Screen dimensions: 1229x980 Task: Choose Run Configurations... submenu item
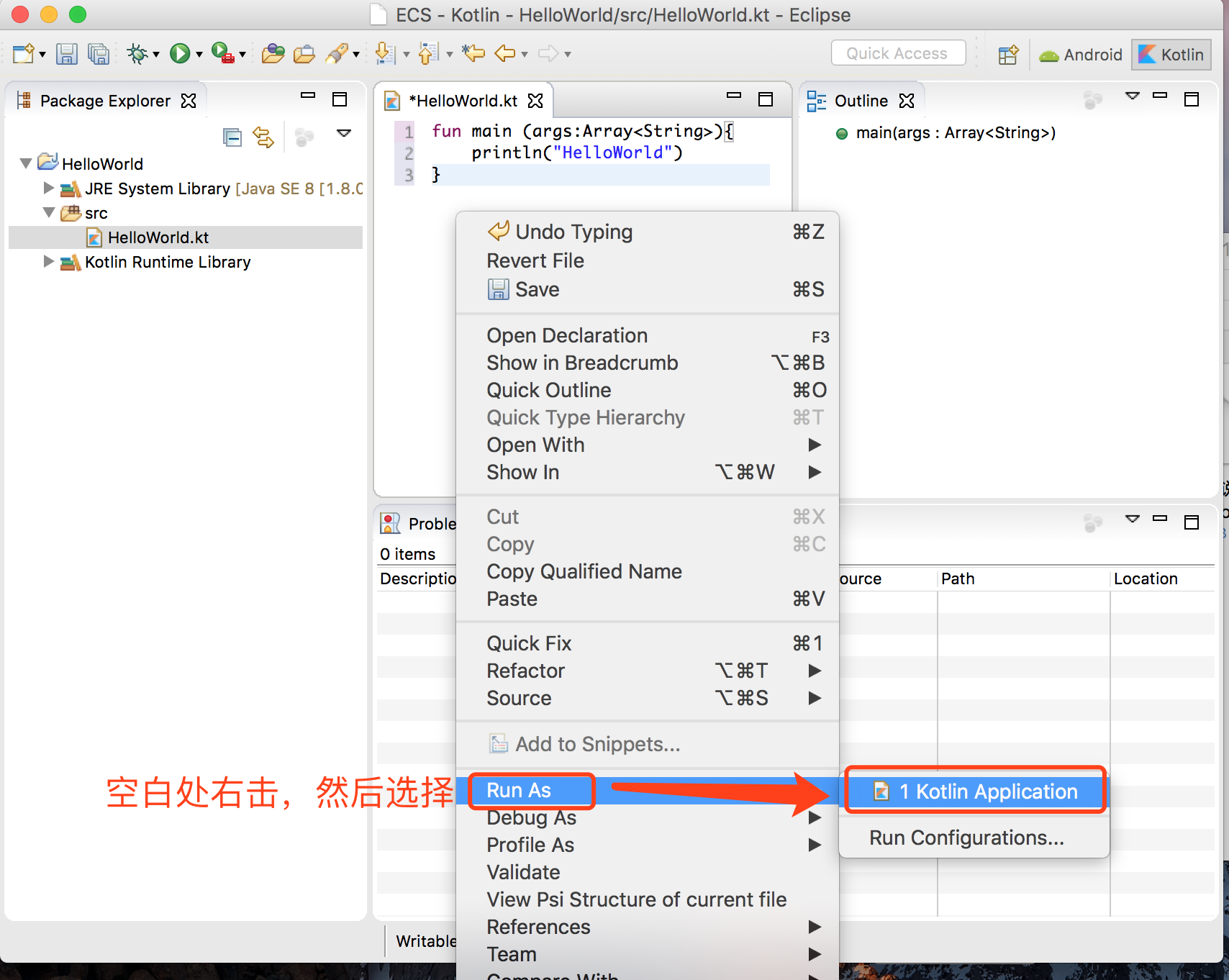[975, 838]
